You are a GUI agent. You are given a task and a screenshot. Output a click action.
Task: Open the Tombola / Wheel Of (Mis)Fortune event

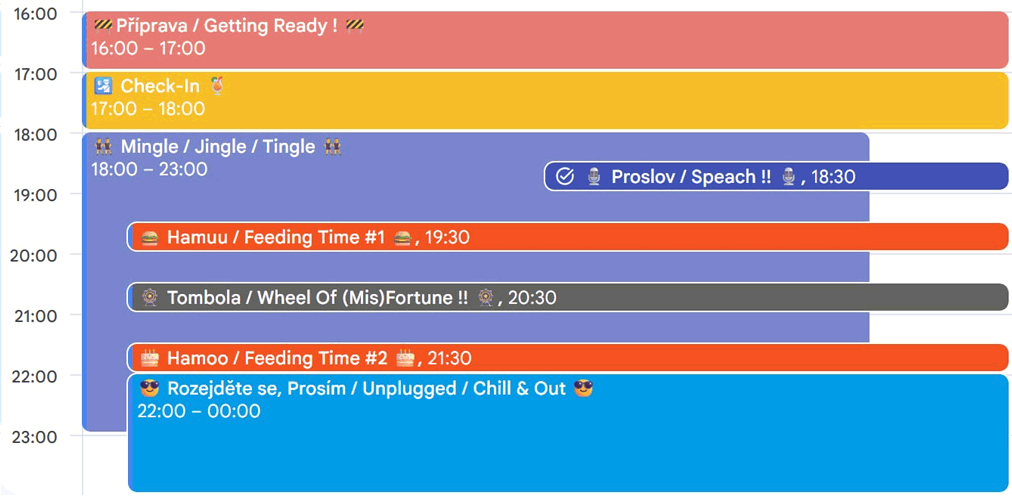pyautogui.click(x=750, y=298)
